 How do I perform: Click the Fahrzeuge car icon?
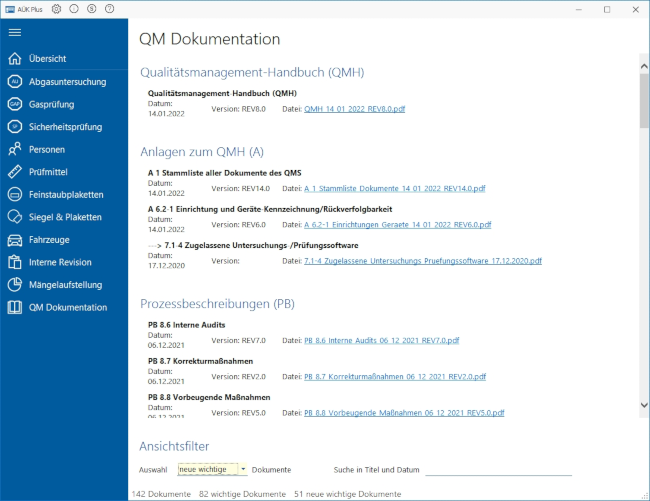pyautogui.click(x=14, y=240)
